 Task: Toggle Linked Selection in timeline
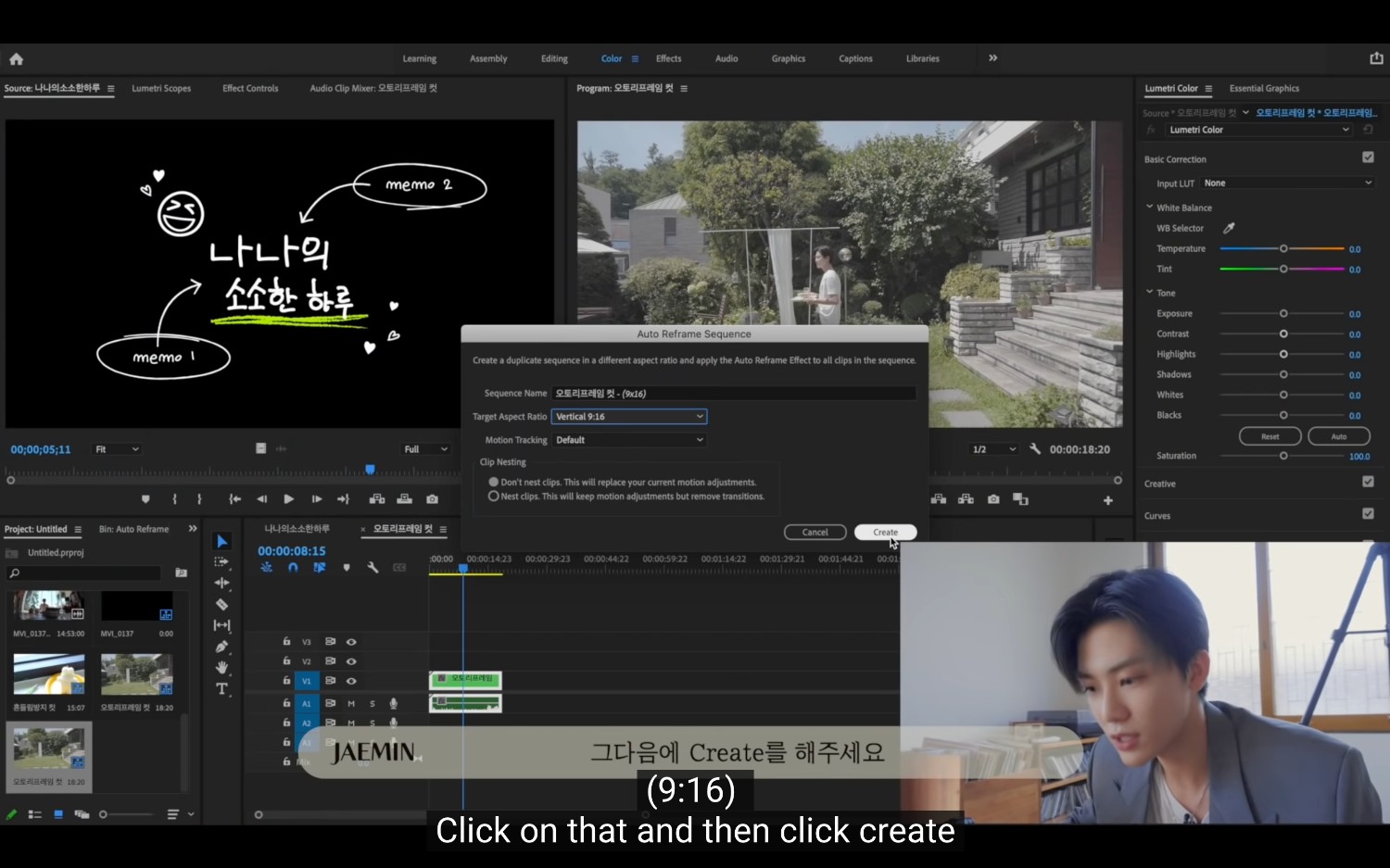[x=320, y=568]
